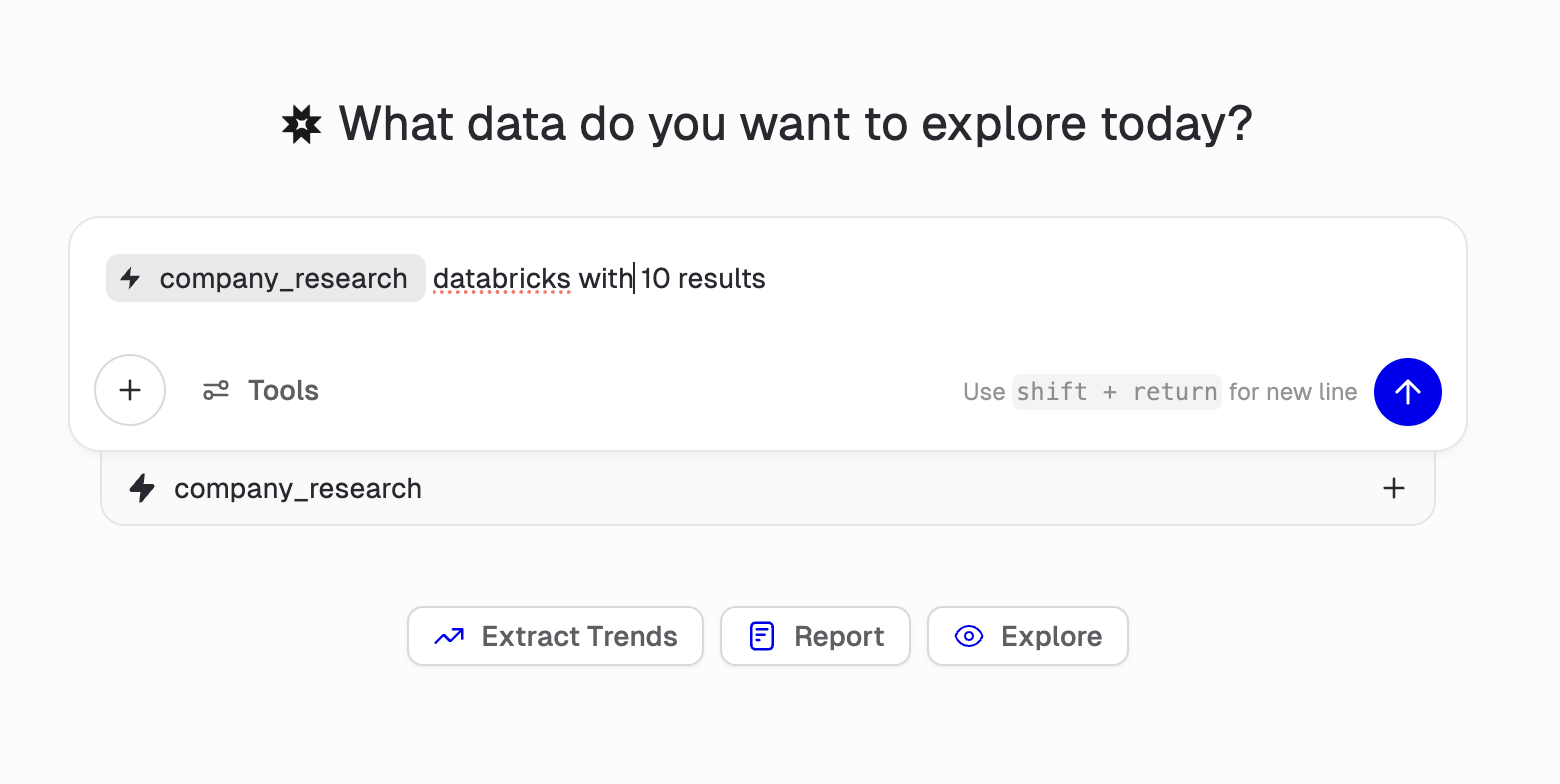Click the lightning icon inside the prompt chip
The image size is (1560, 784).
click(130, 278)
